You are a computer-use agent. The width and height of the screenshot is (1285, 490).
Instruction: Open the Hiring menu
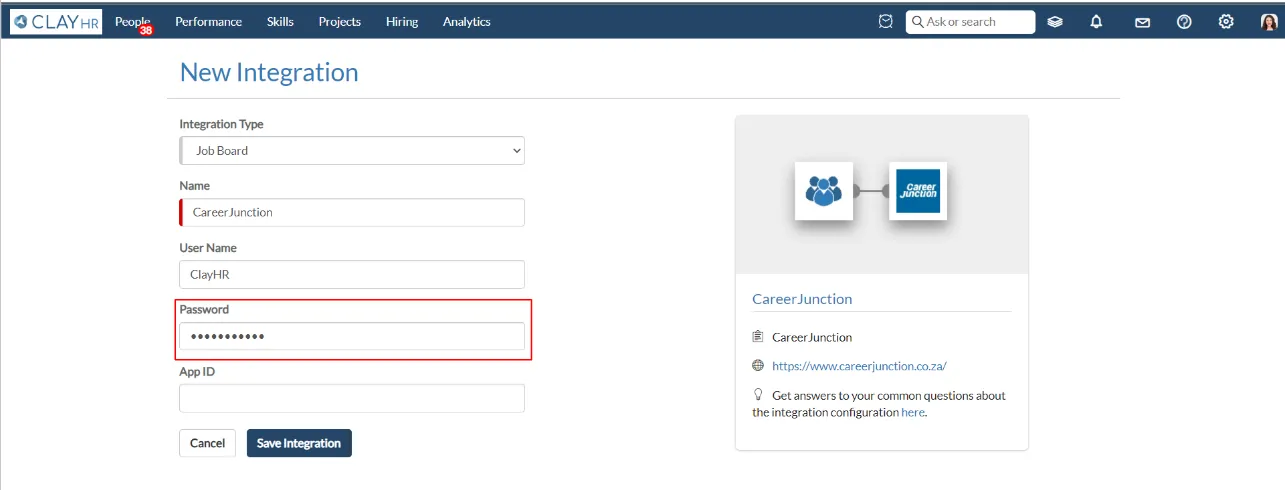pos(402,21)
